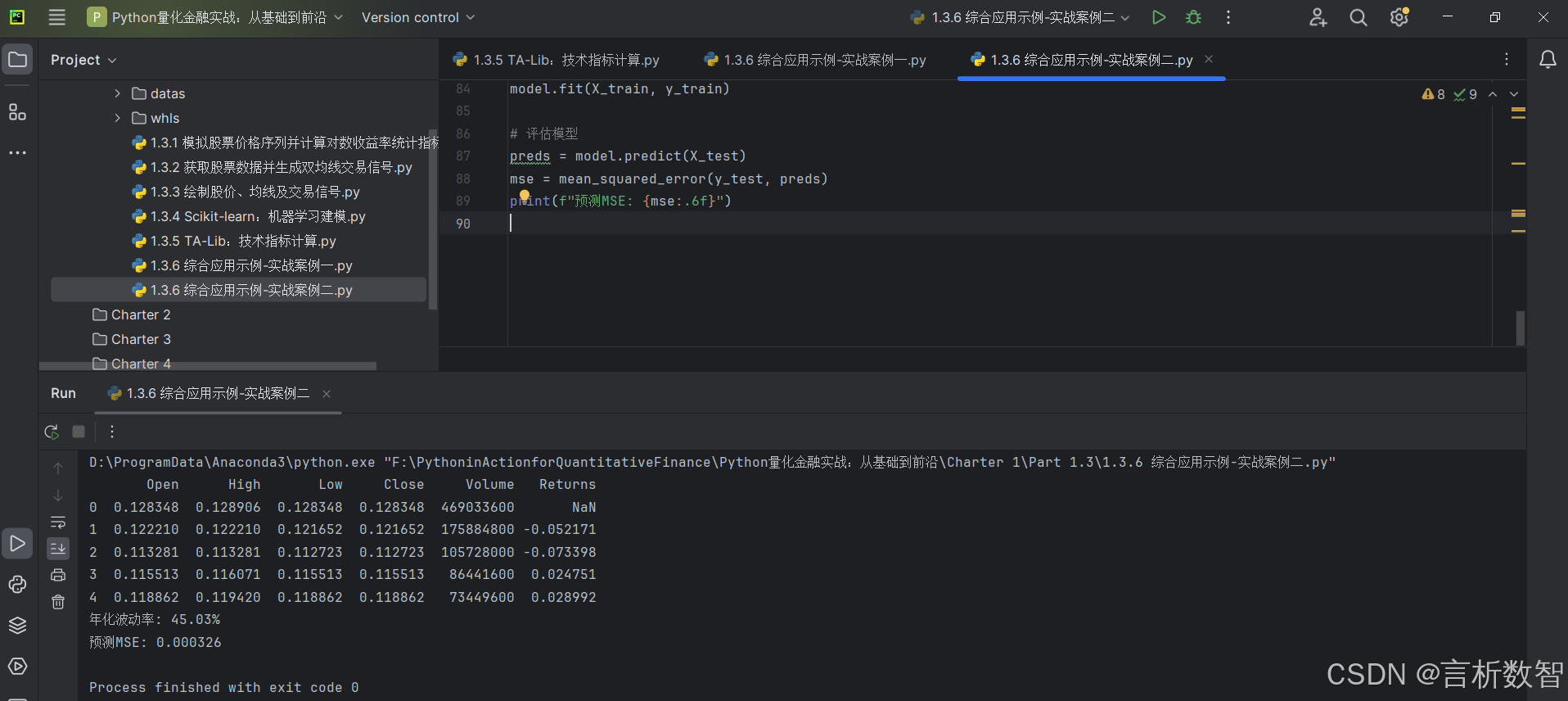This screenshot has width=1568, height=701.
Task: Click warnings count indicator showing 8
Action: click(x=1433, y=94)
